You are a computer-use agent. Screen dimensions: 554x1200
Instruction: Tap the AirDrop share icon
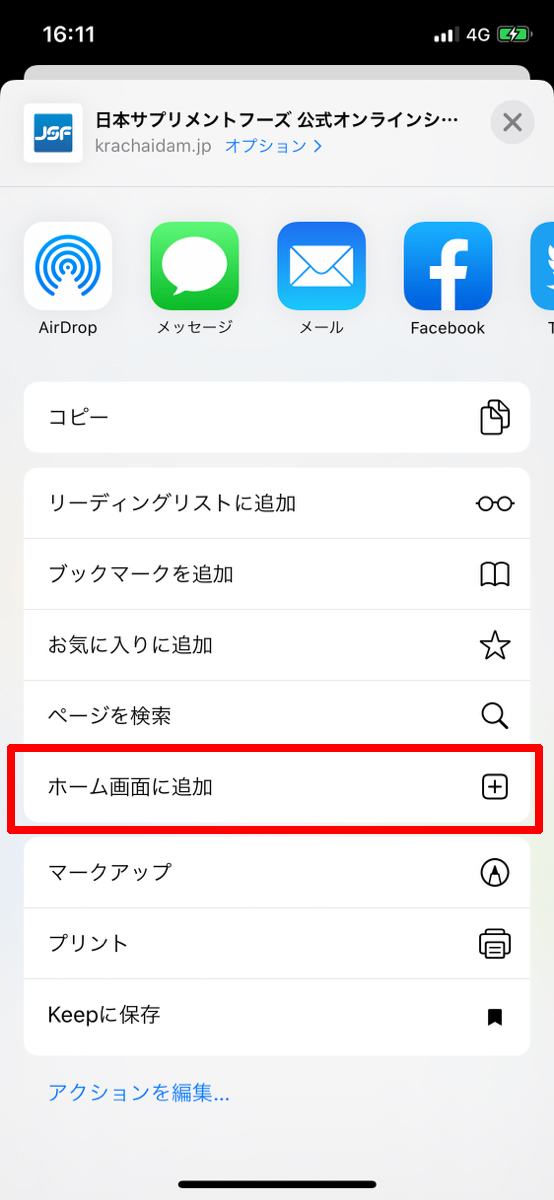[68, 266]
